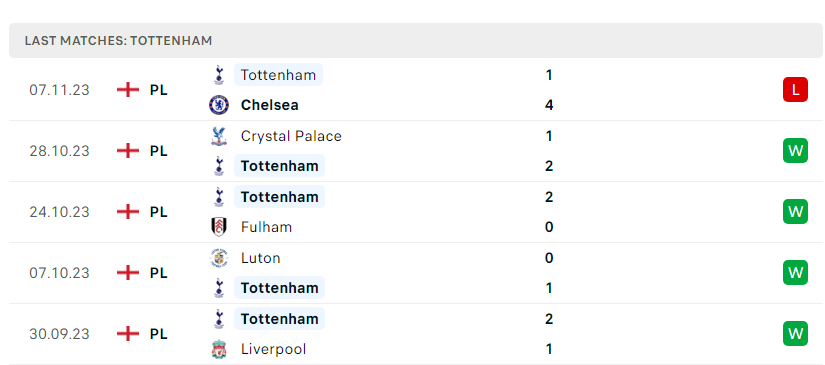
Task: Click the England flag beside the 28.10.23 match
Action: coord(128,151)
